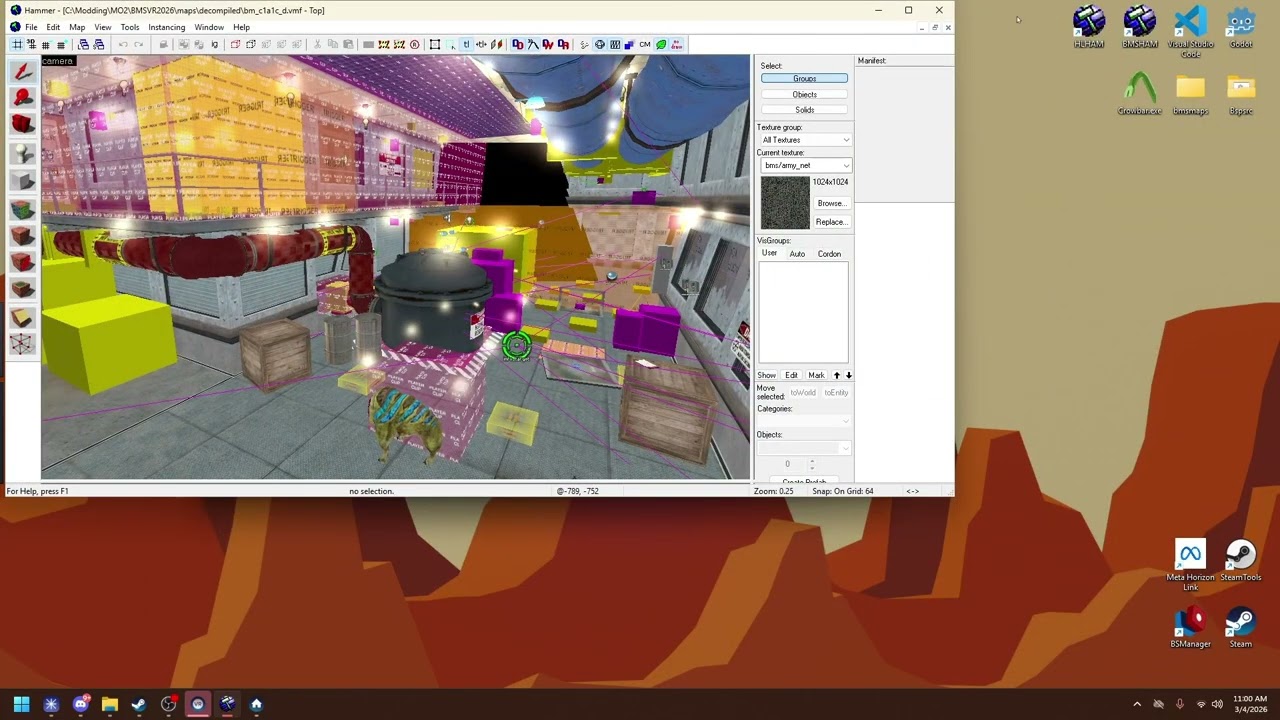Viewport: 1280px width, 720px height.
Task: Click the Cut scissors icon
Action: (316, 44)
